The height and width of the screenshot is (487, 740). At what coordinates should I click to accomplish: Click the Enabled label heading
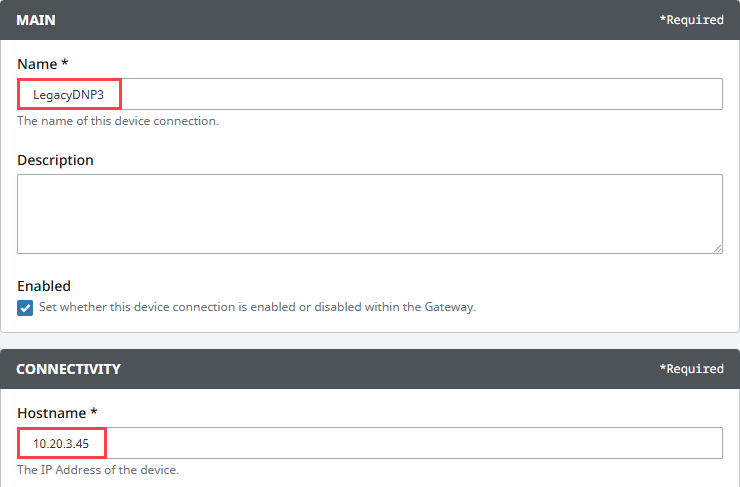(44, 286)
